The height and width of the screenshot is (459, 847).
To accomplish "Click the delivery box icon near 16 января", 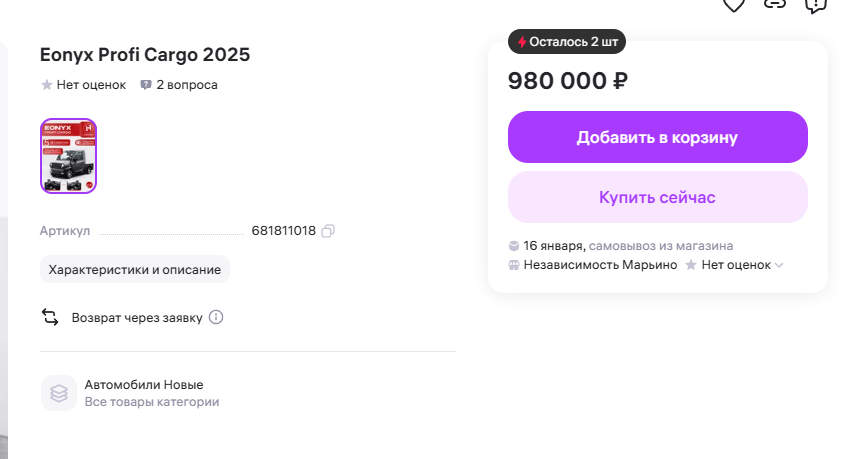I will point(514,245).
